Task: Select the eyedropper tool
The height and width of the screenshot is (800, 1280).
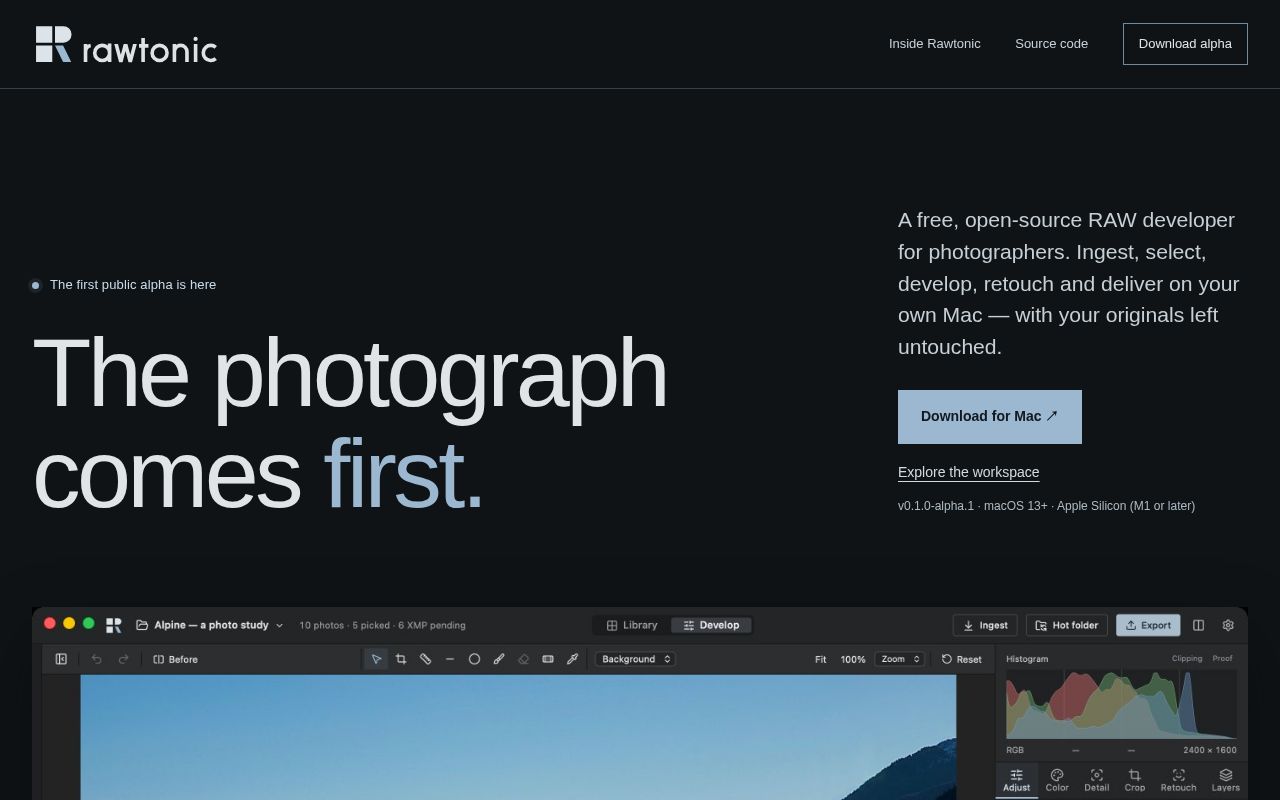Action: tap(572, 659)
